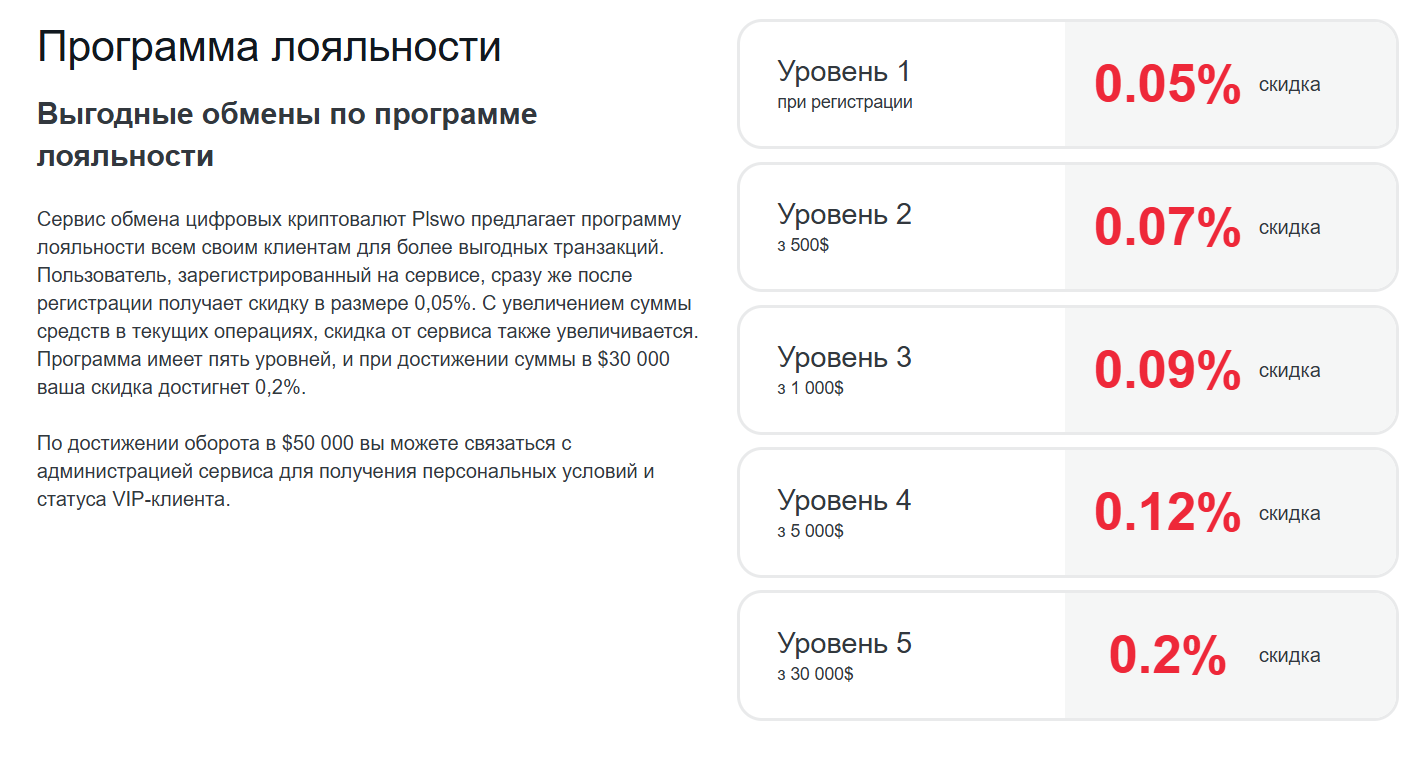Click the "з 1 000$" threshold text
Viewport: 1428px width, 759px height.
pos(810,388)
